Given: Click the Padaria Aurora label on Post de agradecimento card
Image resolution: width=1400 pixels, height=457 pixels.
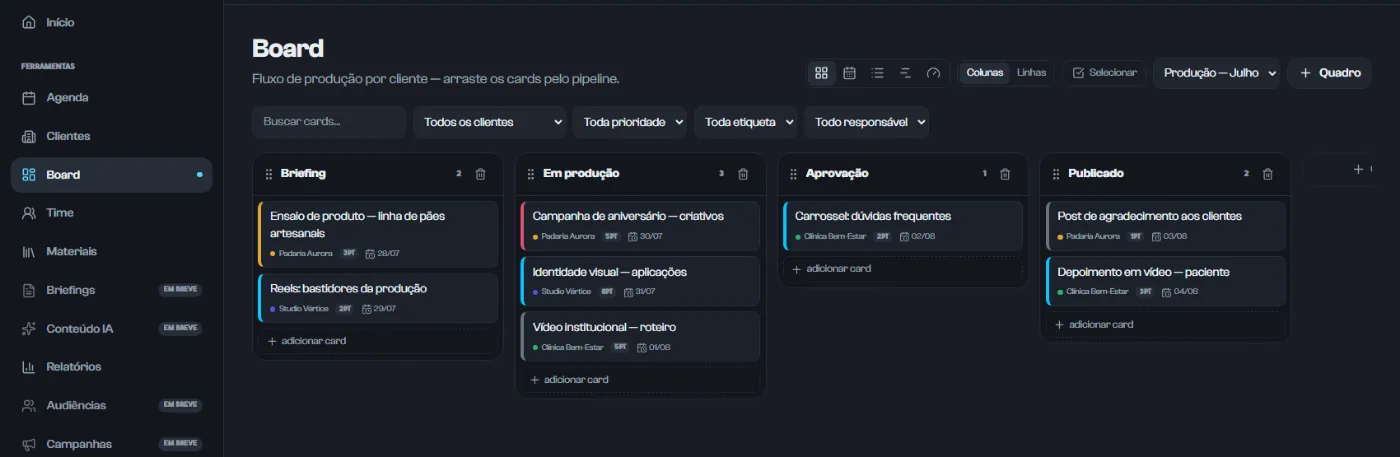Looking at the screenshot, I should (1093, 237).
